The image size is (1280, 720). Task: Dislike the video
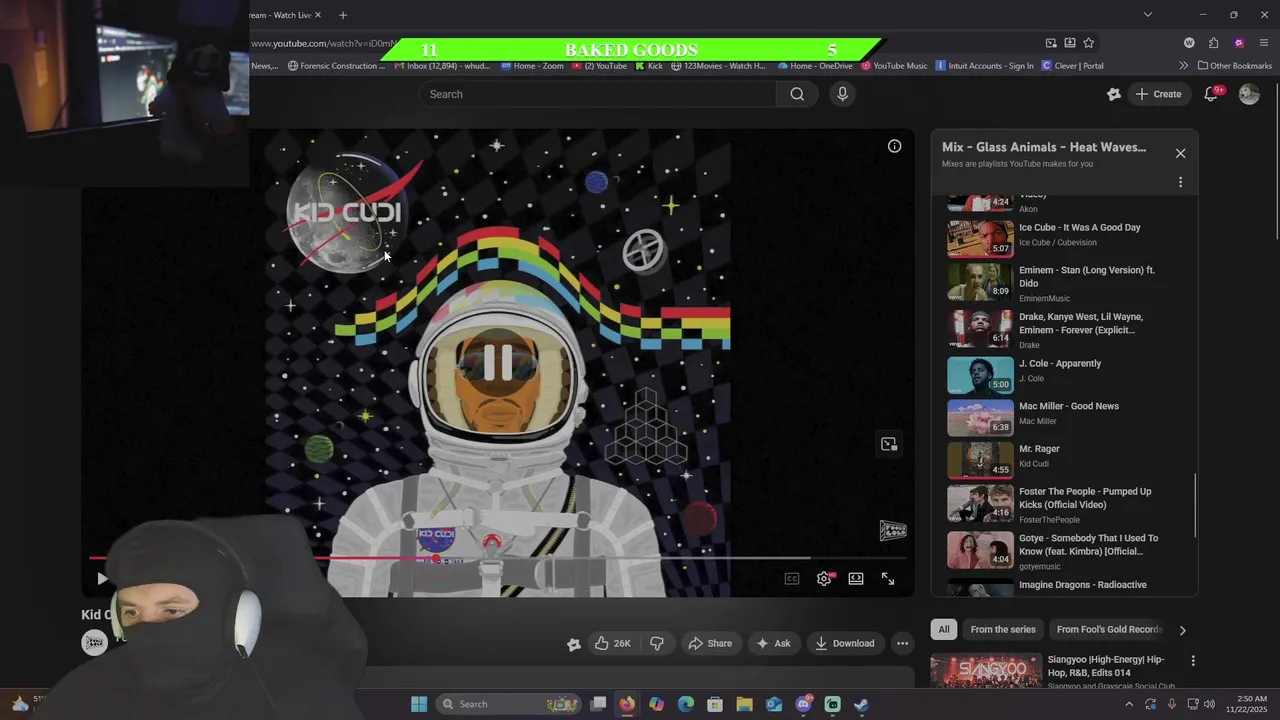click(x=657, y=643)
